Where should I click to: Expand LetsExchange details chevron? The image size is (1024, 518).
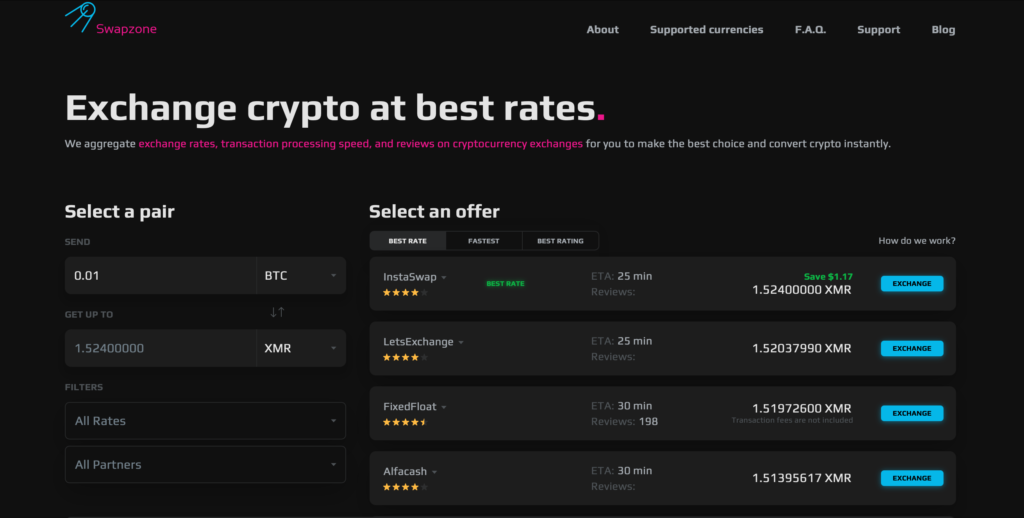point(461,342)
